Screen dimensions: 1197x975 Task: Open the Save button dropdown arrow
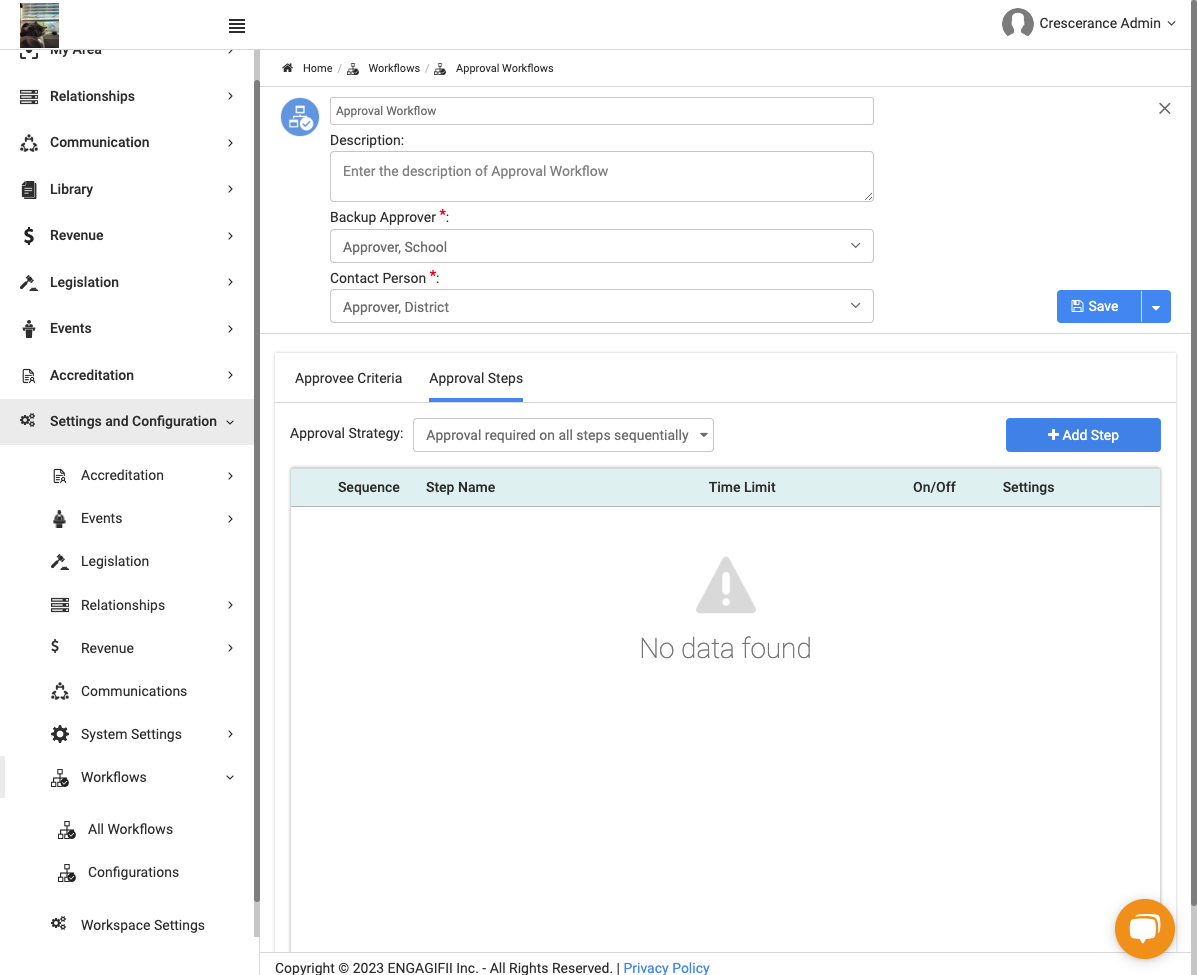1156,307
